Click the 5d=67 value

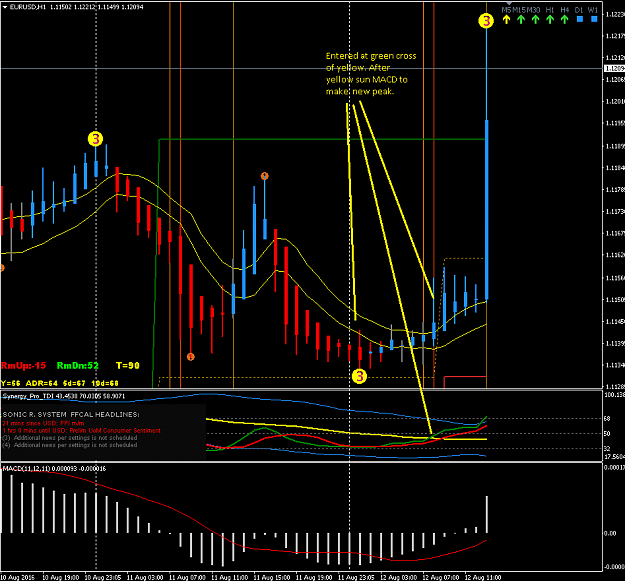pos(74,383)
